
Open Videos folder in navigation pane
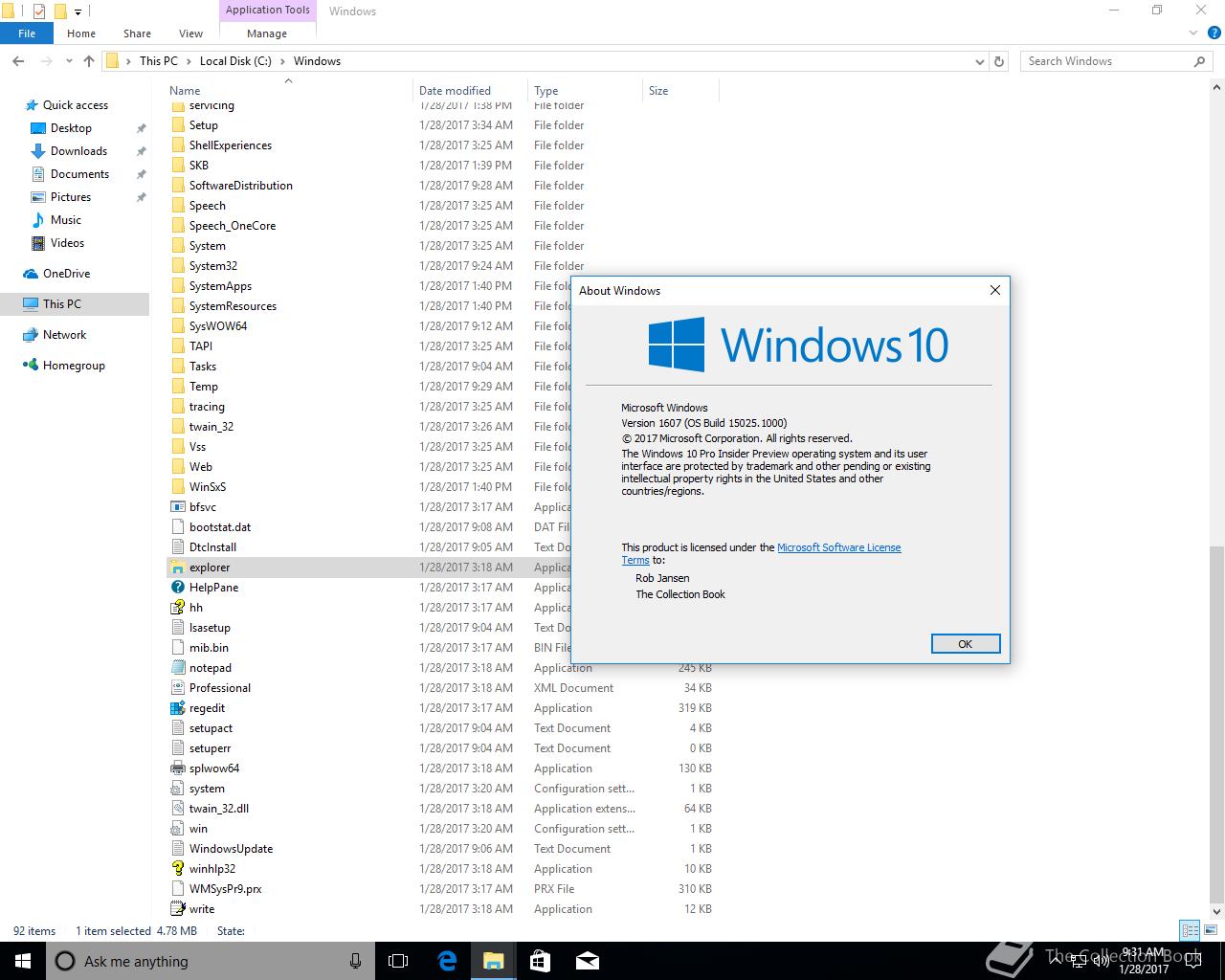[x=67, y=243]
